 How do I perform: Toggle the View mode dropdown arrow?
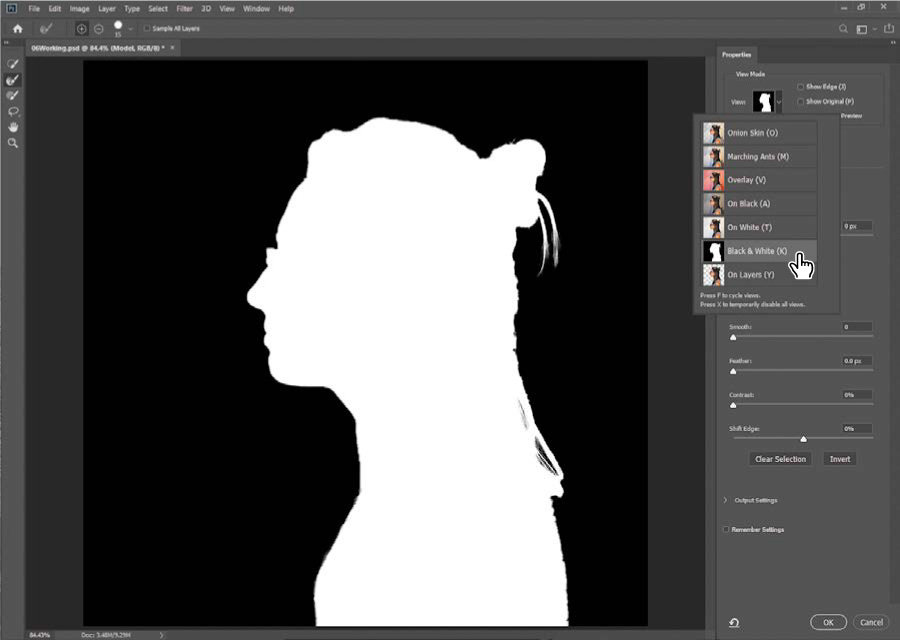click(779, 102)
